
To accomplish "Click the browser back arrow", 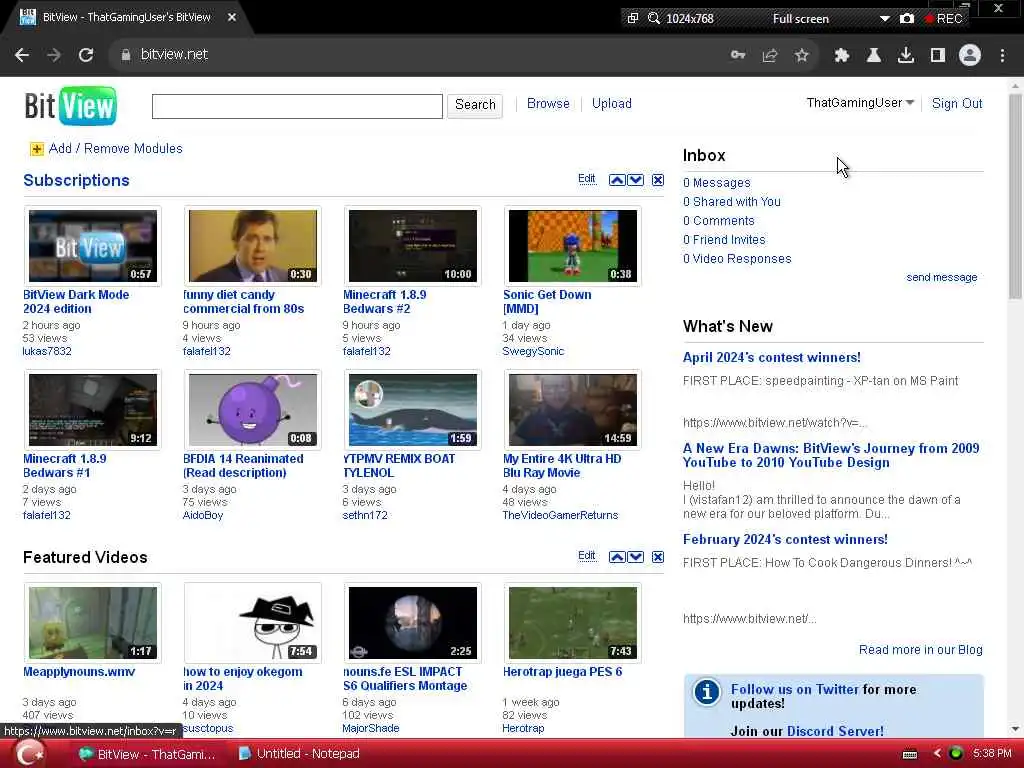I will point(22,55).
